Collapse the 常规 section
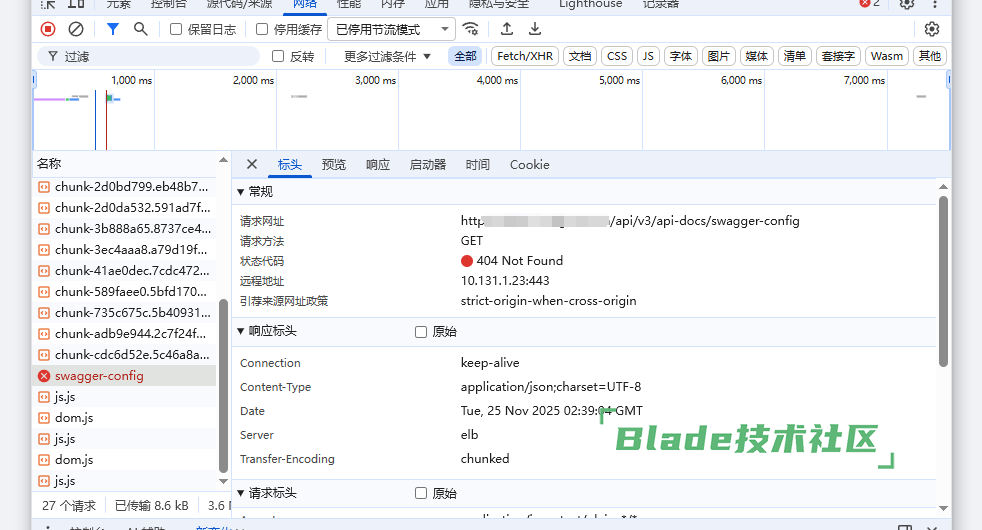Screen dimensions: 982x530 240,192
